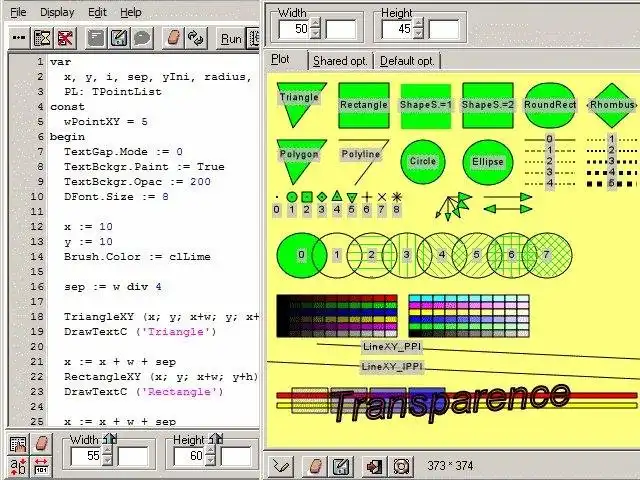
Task: Decrease the top Height value of 45
Action: coord(418,33)
